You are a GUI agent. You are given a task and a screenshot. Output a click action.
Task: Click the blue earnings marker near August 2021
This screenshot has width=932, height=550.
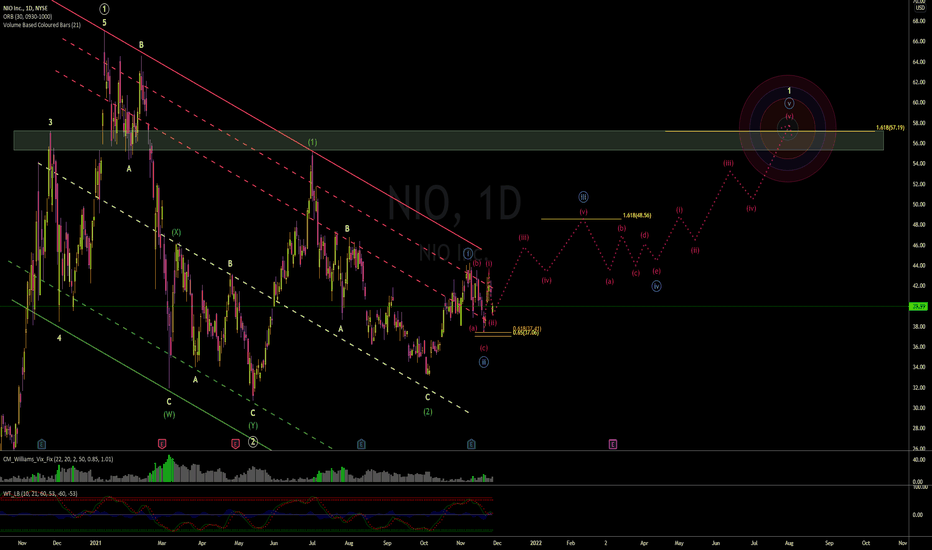361,444
